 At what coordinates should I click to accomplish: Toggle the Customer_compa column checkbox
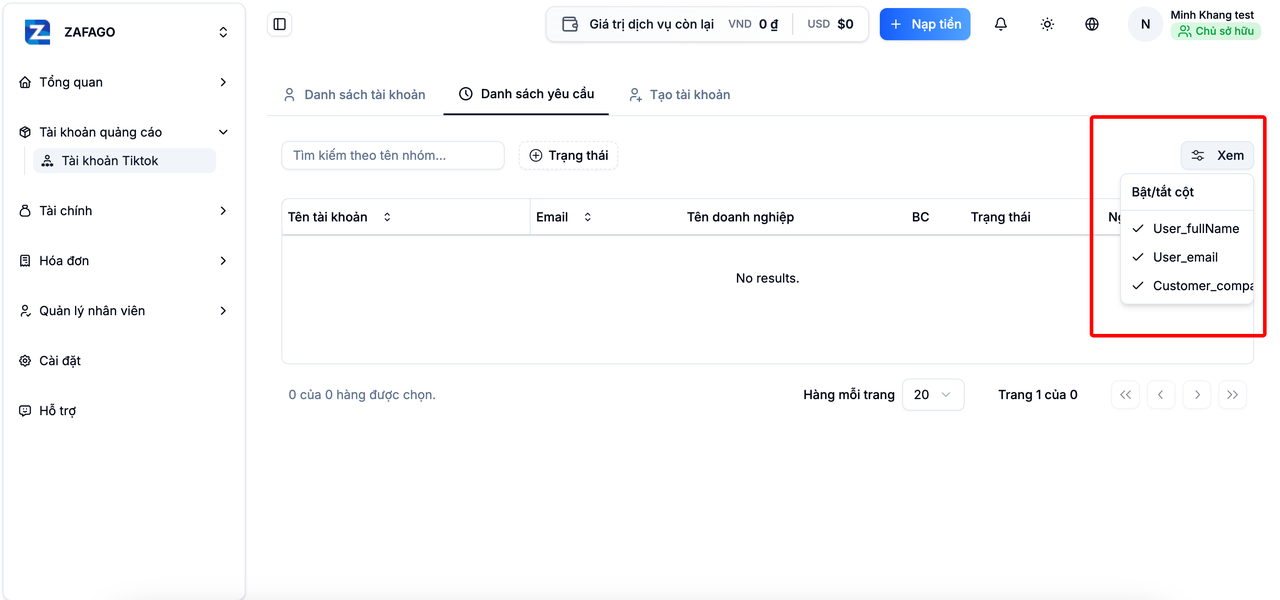pyautogui.click(x=1187, y=286)
